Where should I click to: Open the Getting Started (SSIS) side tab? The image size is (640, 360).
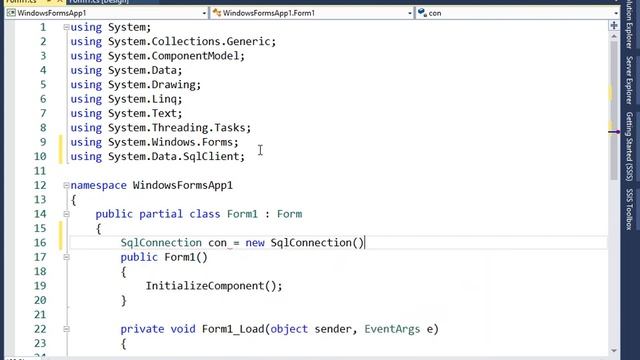click(630, 147)
